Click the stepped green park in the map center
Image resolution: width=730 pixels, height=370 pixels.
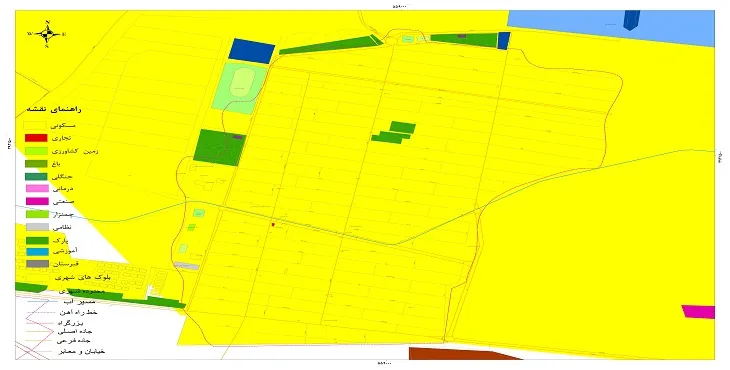click(x=394, y=133)
